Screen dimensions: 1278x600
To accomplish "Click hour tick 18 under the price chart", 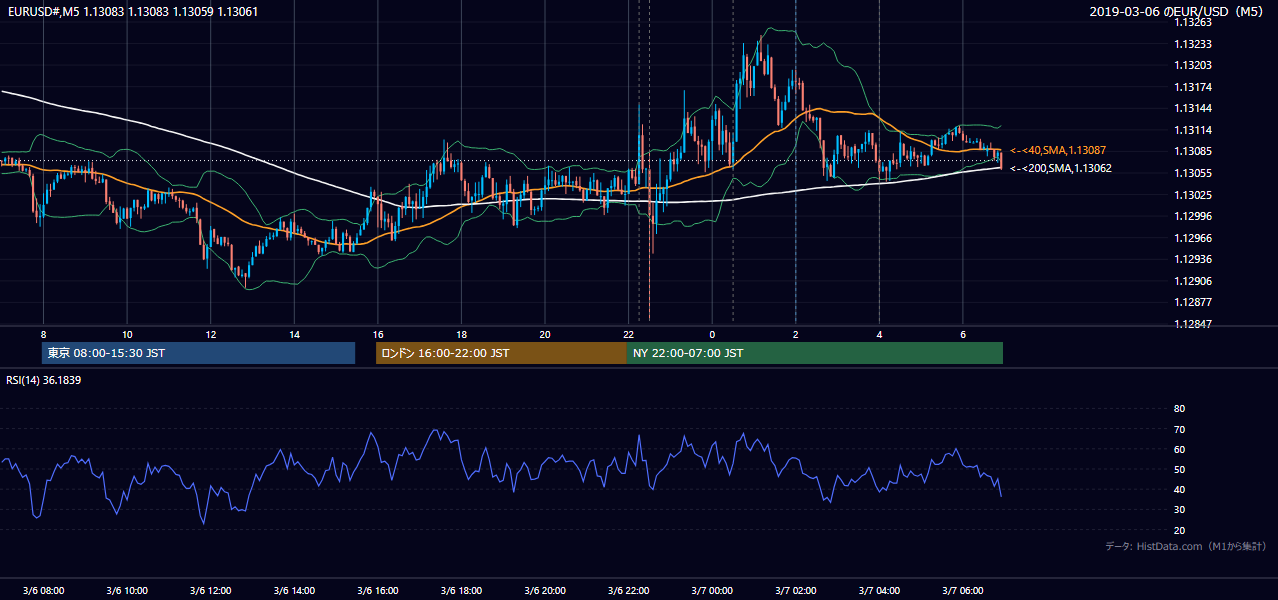I will coord(461,334).
